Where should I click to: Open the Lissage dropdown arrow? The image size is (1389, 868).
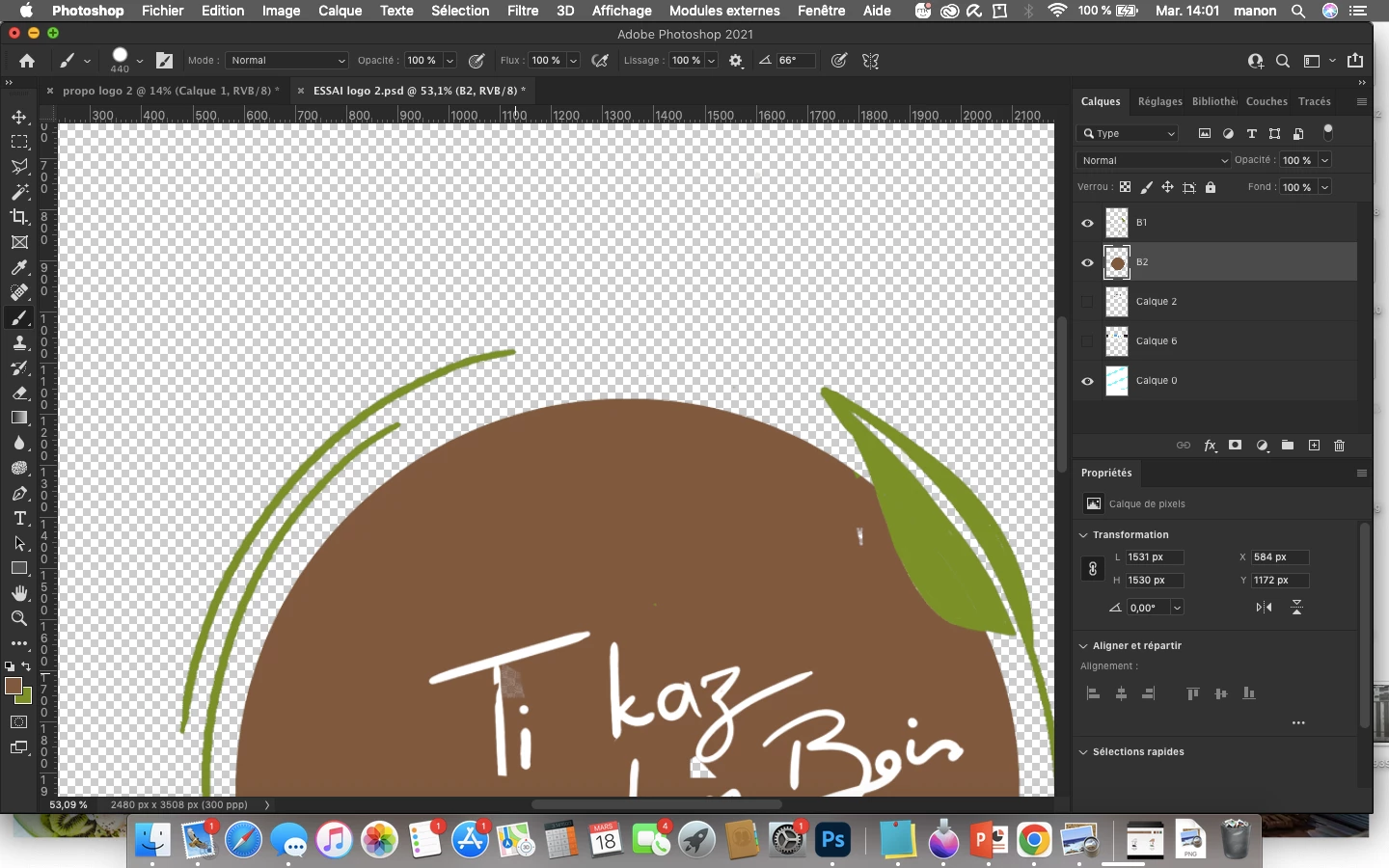[x=712, y=61]
